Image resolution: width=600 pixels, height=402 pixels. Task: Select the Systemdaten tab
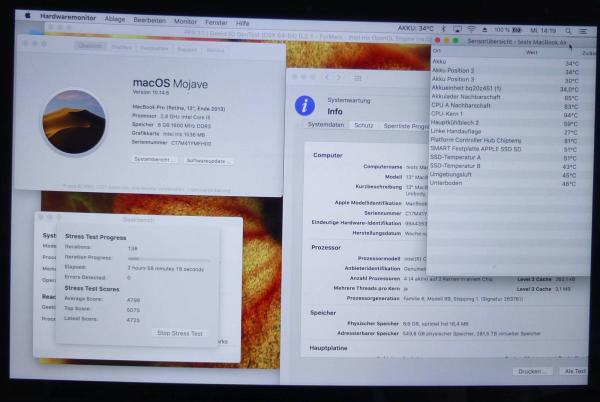click(325, 125)
